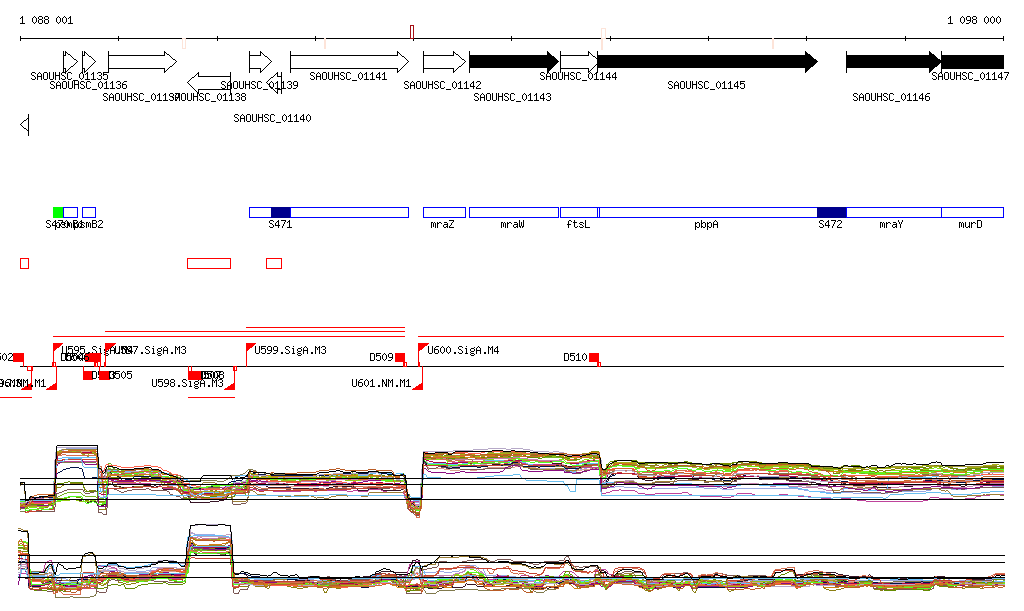This screenshot has height=611, width=1024.
Task: Click the U599.SigA.M3 promoter flag
Action: pyautogui.click(x=251, y=349)
